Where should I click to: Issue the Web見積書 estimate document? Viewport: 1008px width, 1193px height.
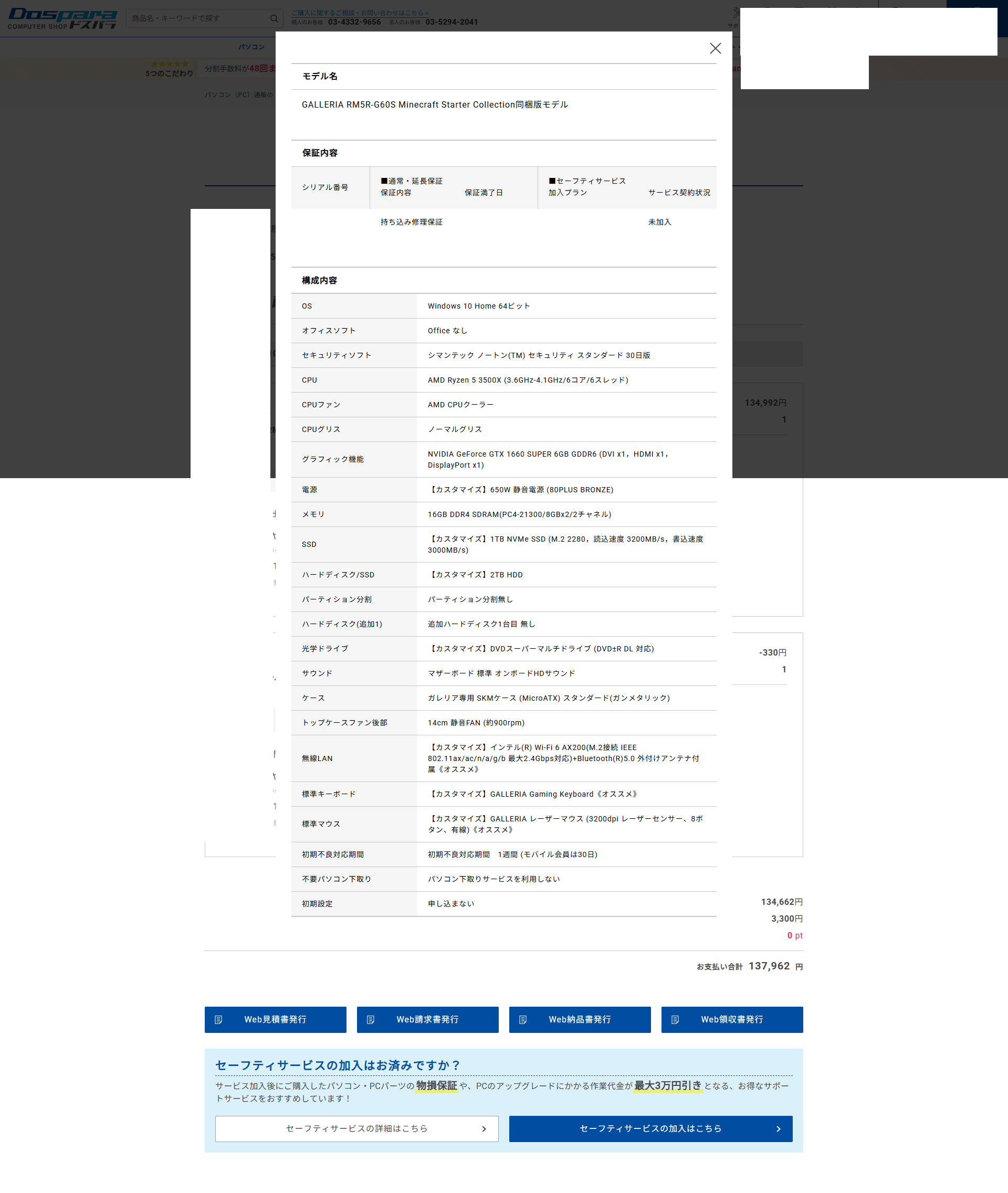pyautogui.click(x=276, y=1020)
